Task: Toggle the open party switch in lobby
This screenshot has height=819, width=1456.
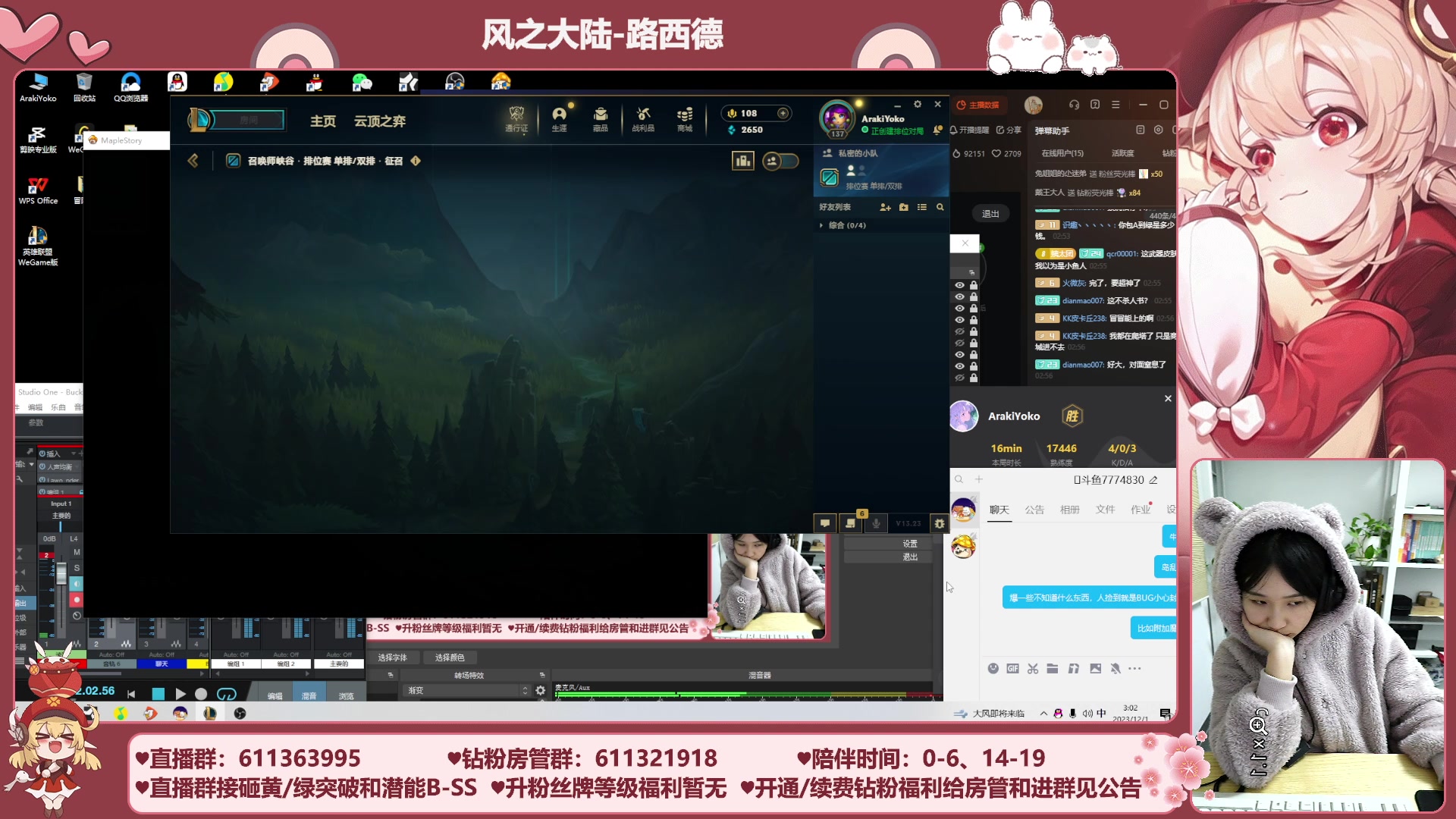Action: point(780,161)
